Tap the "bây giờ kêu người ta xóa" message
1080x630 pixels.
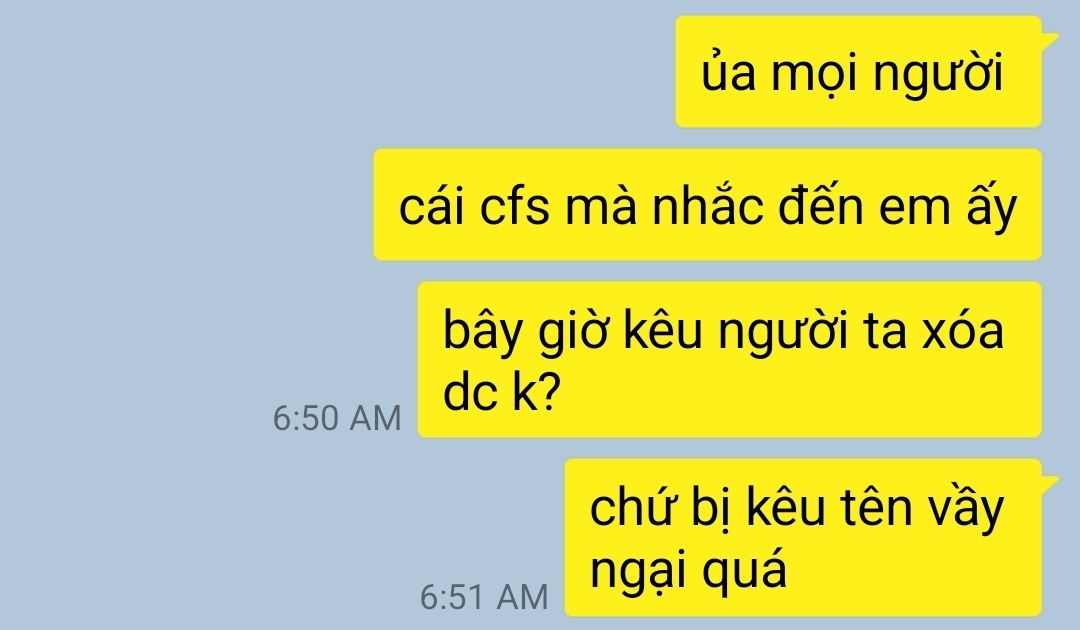729,359
